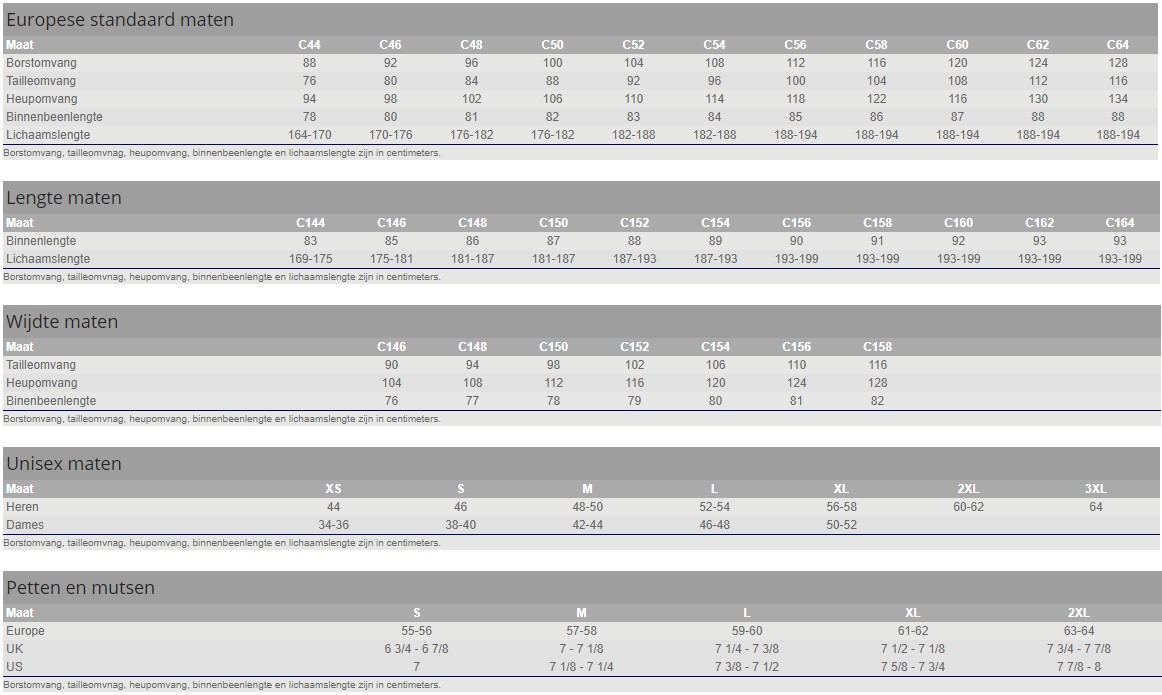Select the XS column header in Unisex maten
The height and width of the screenshot is (695, 1162).
(x=333, y=489)
